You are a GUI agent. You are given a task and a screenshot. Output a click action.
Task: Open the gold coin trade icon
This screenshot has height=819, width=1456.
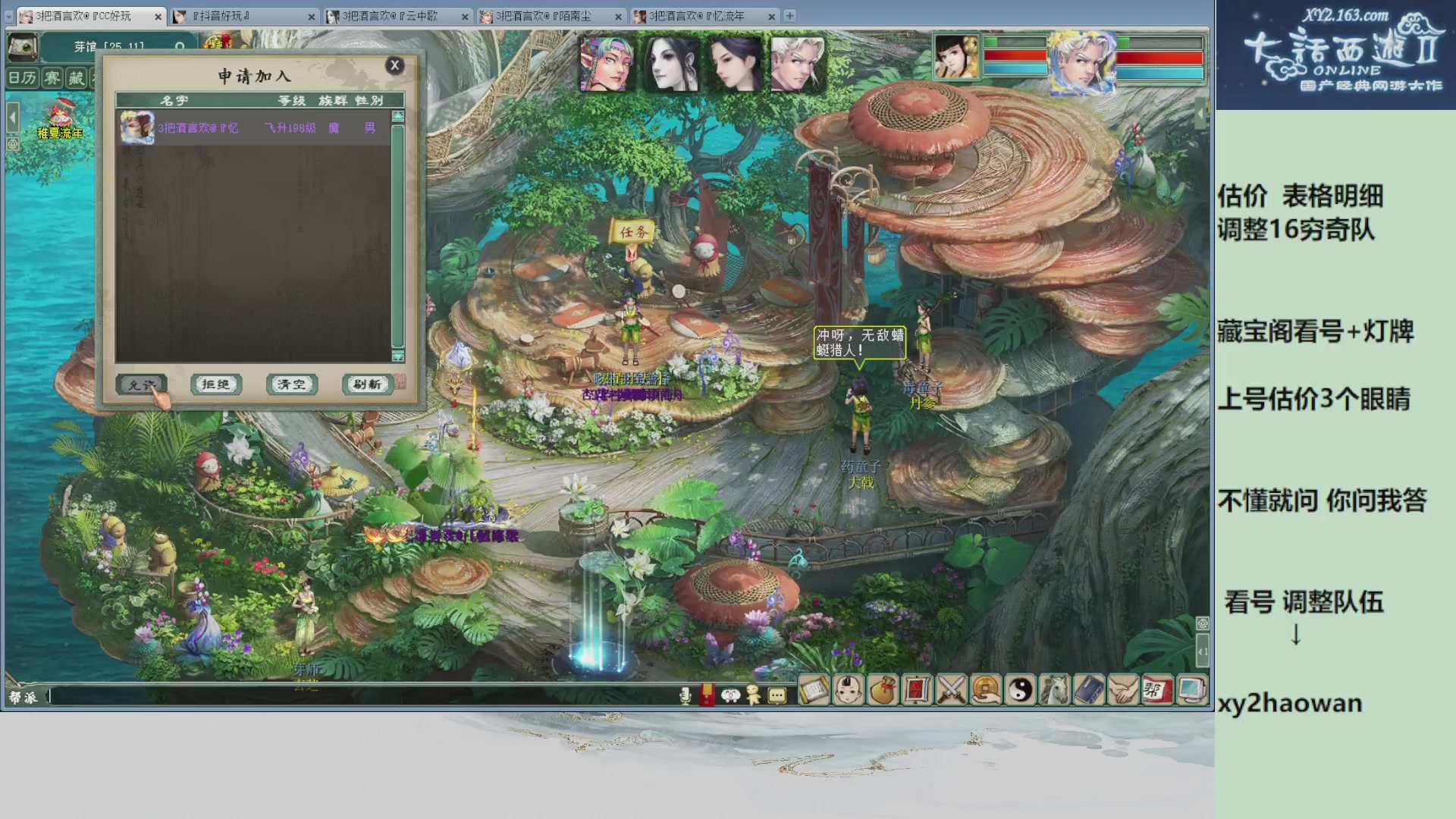click(x=986, y=691)
